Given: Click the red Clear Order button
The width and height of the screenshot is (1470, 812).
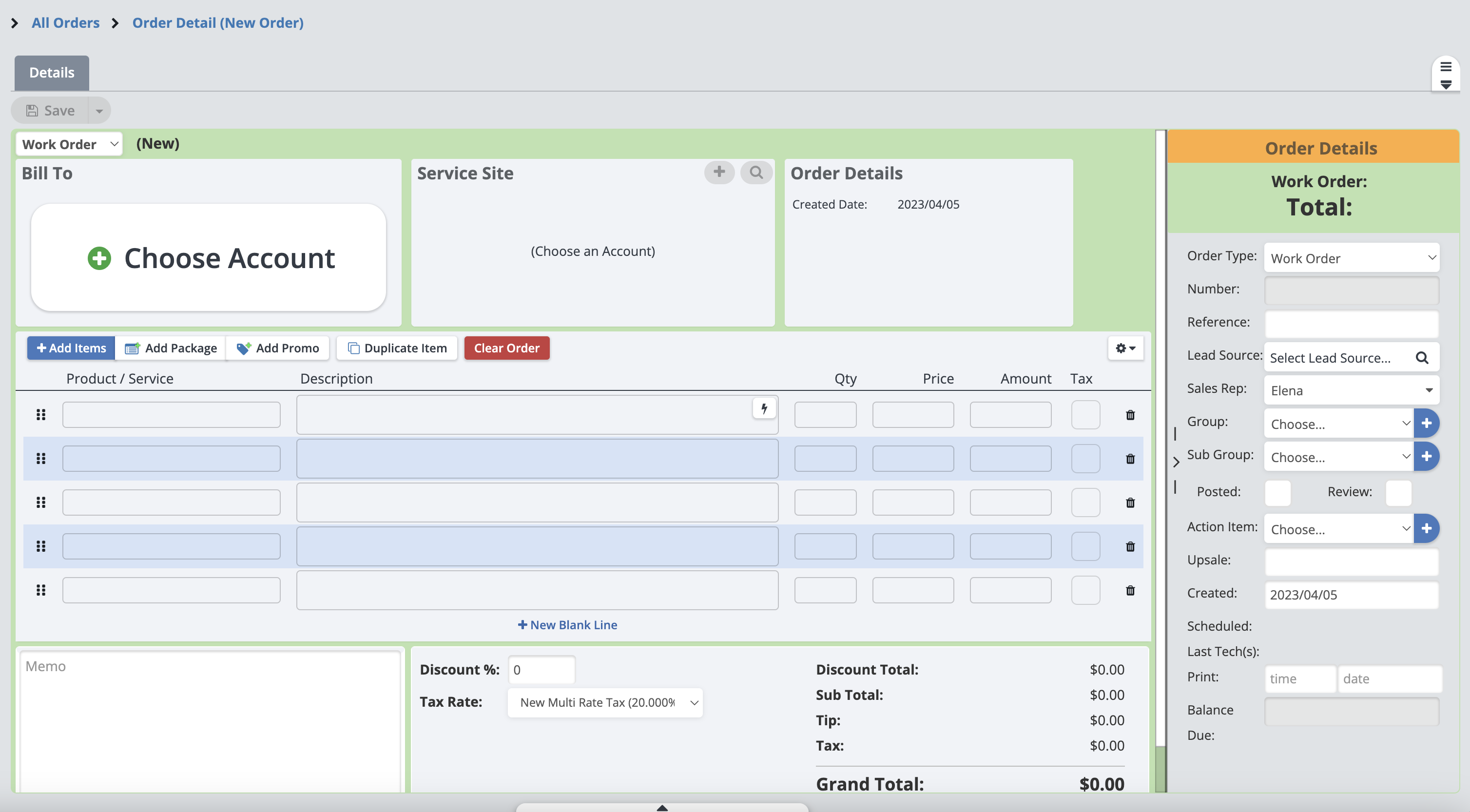Looking at the screenshot, I should [507, 348].
